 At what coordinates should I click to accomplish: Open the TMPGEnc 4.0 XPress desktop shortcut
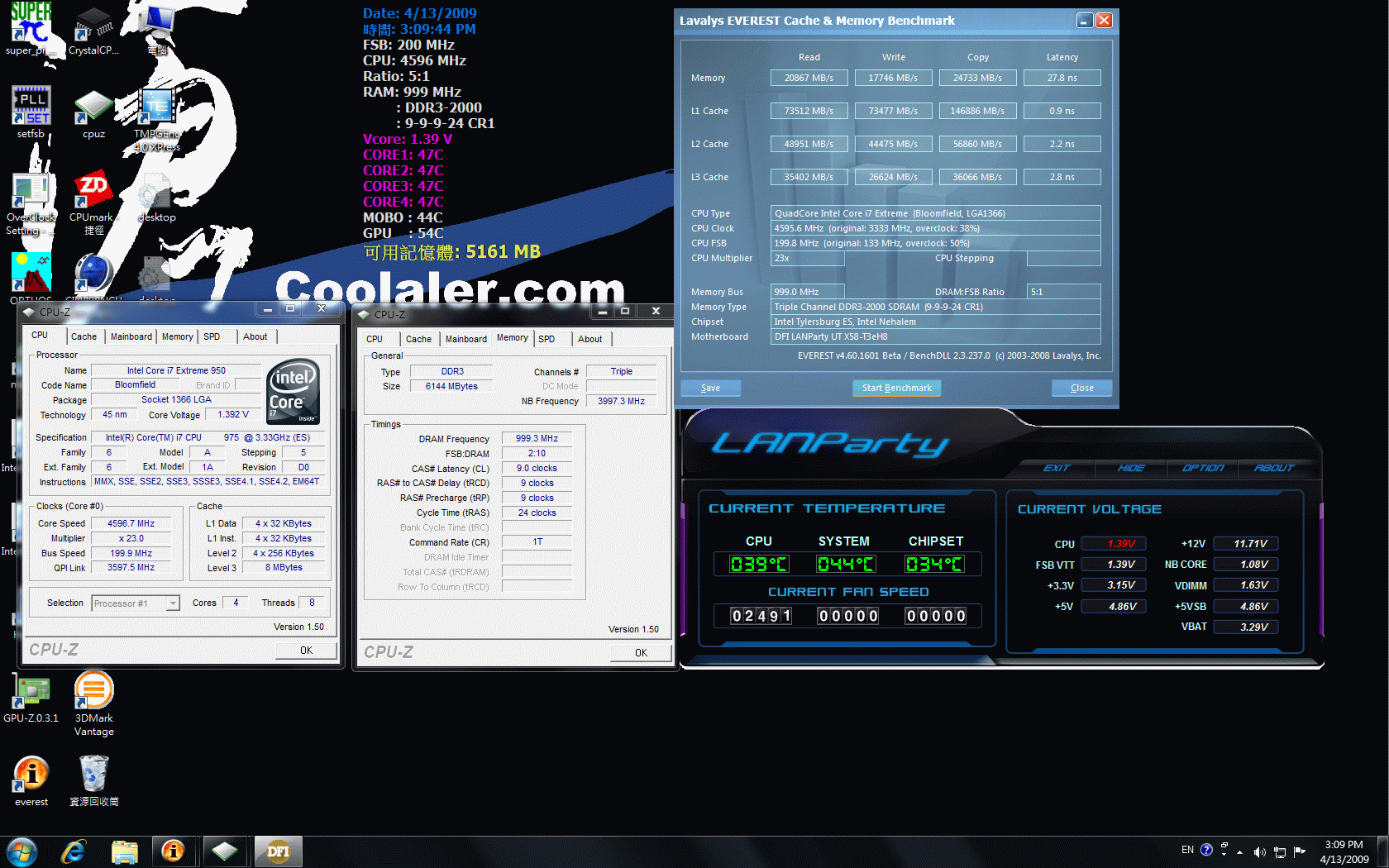coord(156,118)
